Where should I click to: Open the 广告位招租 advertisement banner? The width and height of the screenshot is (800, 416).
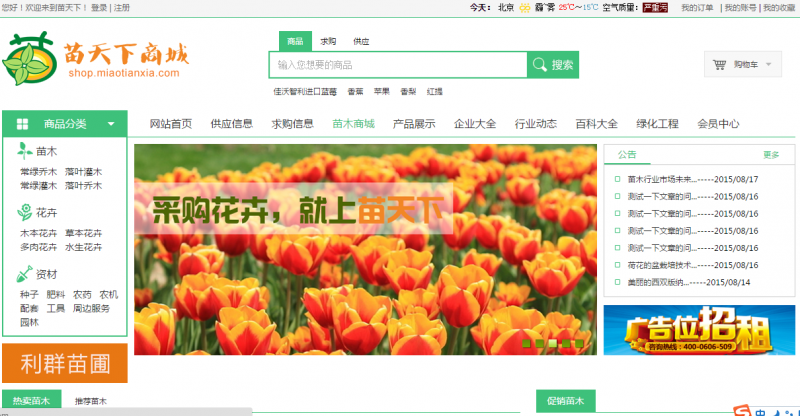pos(699,330)
